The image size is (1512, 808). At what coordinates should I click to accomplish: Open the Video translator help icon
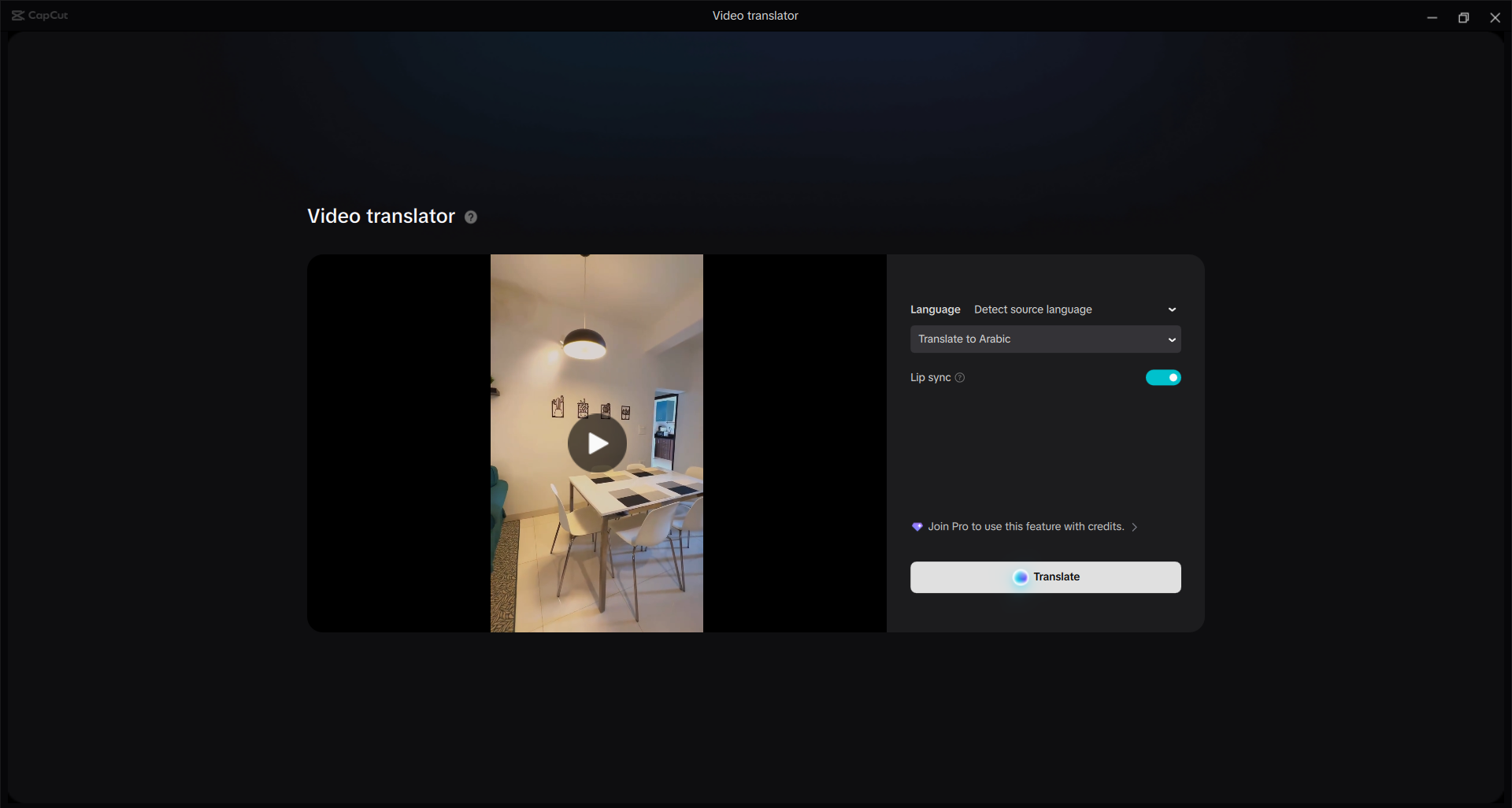coord(470,217)
